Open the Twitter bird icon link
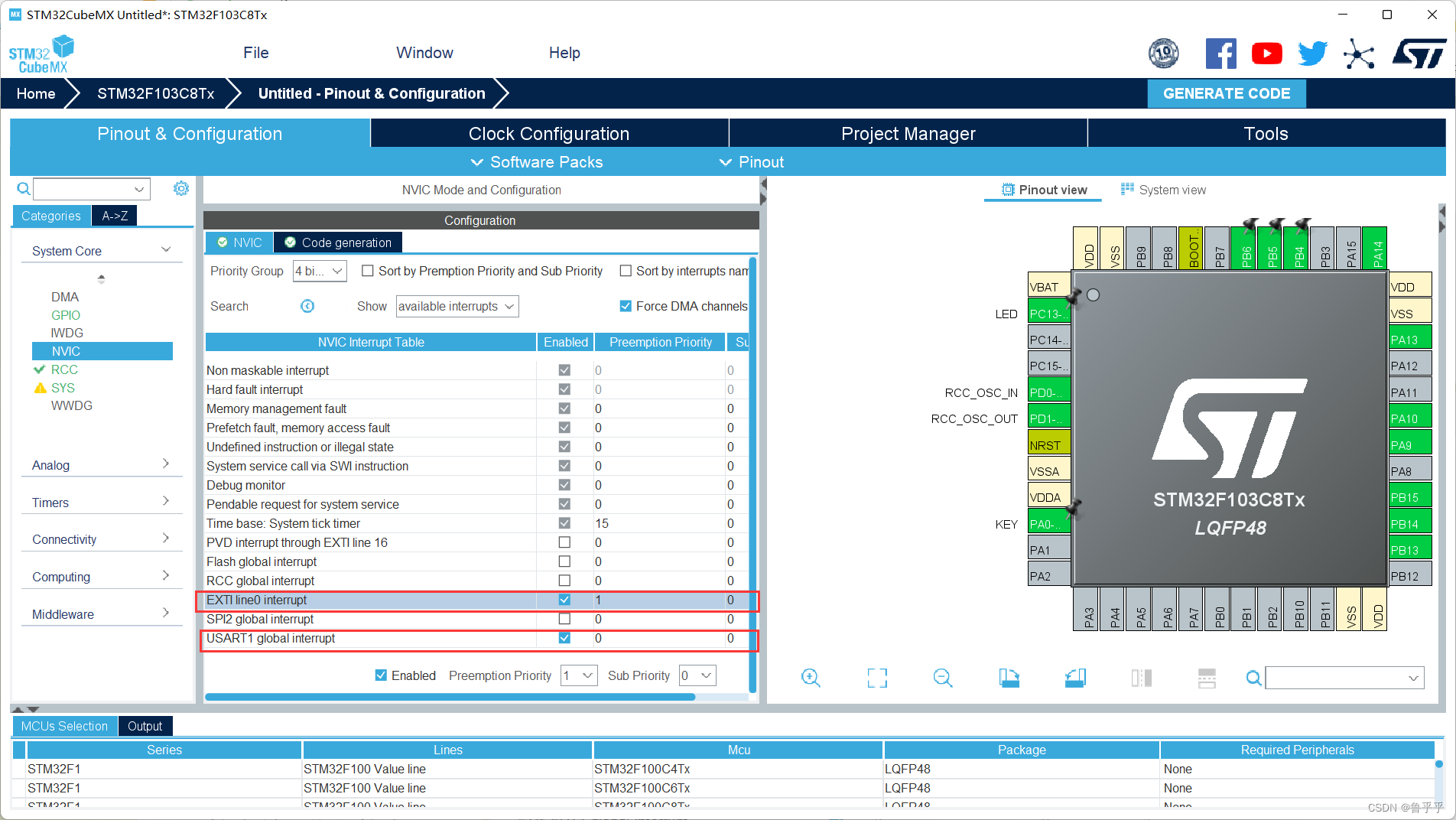1456x820 pixels. (x=1313, y=53)
